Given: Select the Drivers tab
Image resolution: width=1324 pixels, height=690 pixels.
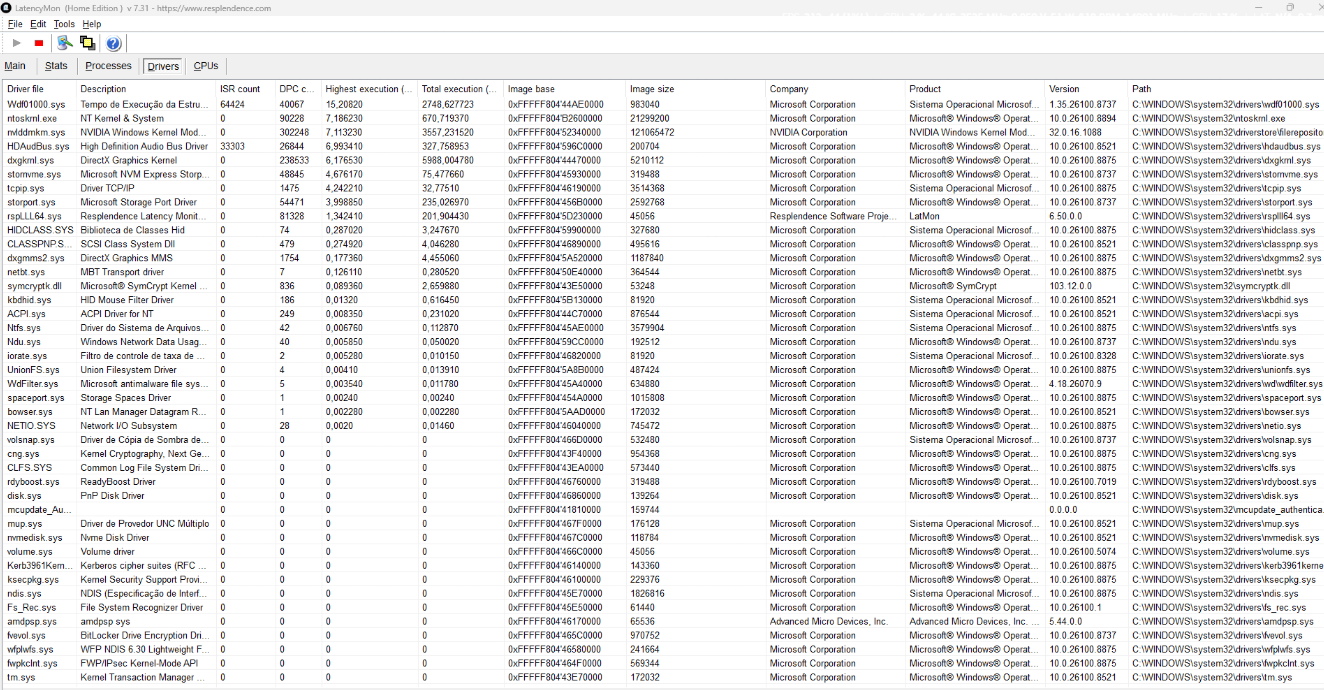Looking at the screenshot, I should pyautogui.click(x=163, y=66).
